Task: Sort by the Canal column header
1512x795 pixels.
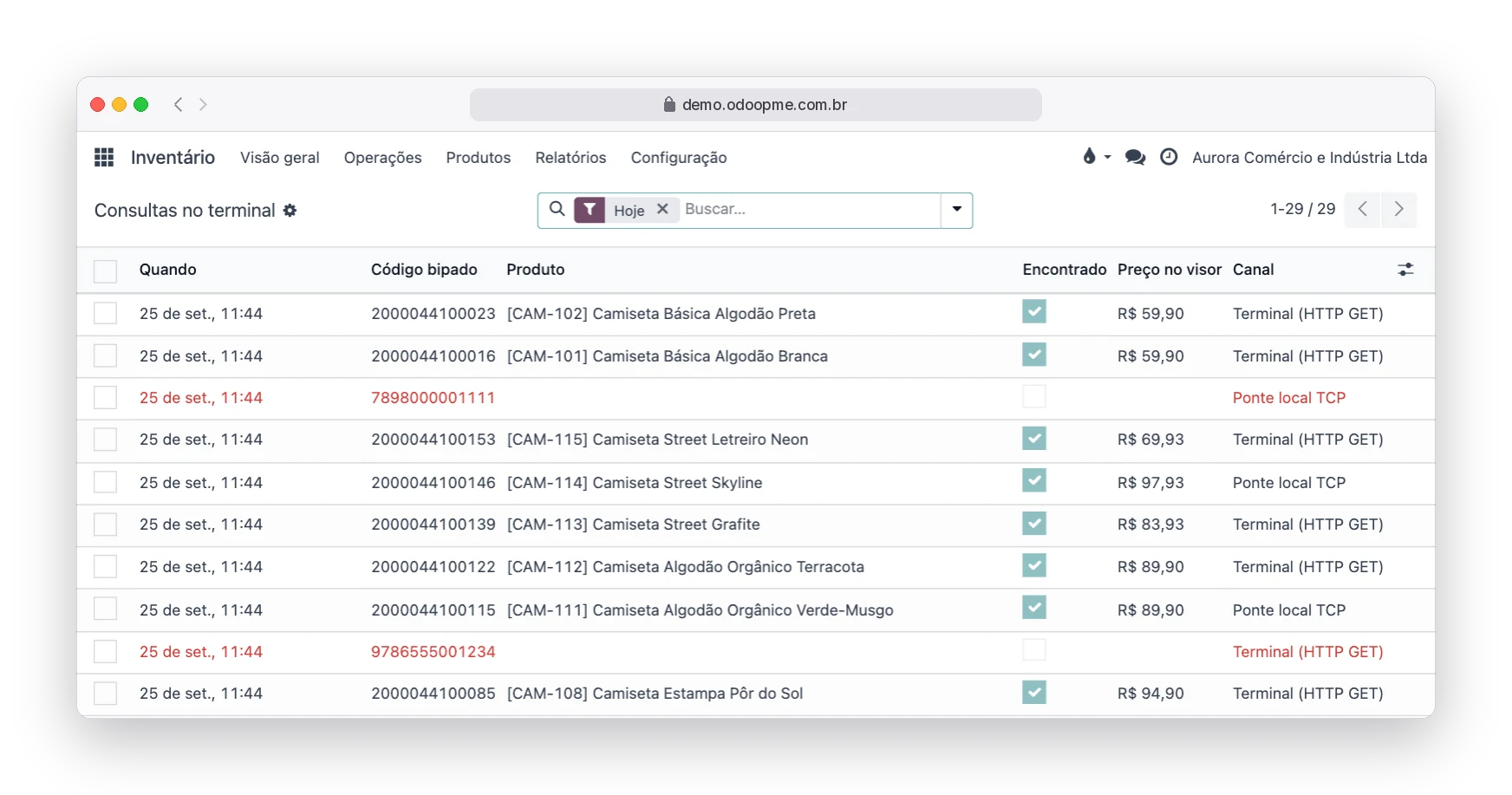Action: 1254,270
